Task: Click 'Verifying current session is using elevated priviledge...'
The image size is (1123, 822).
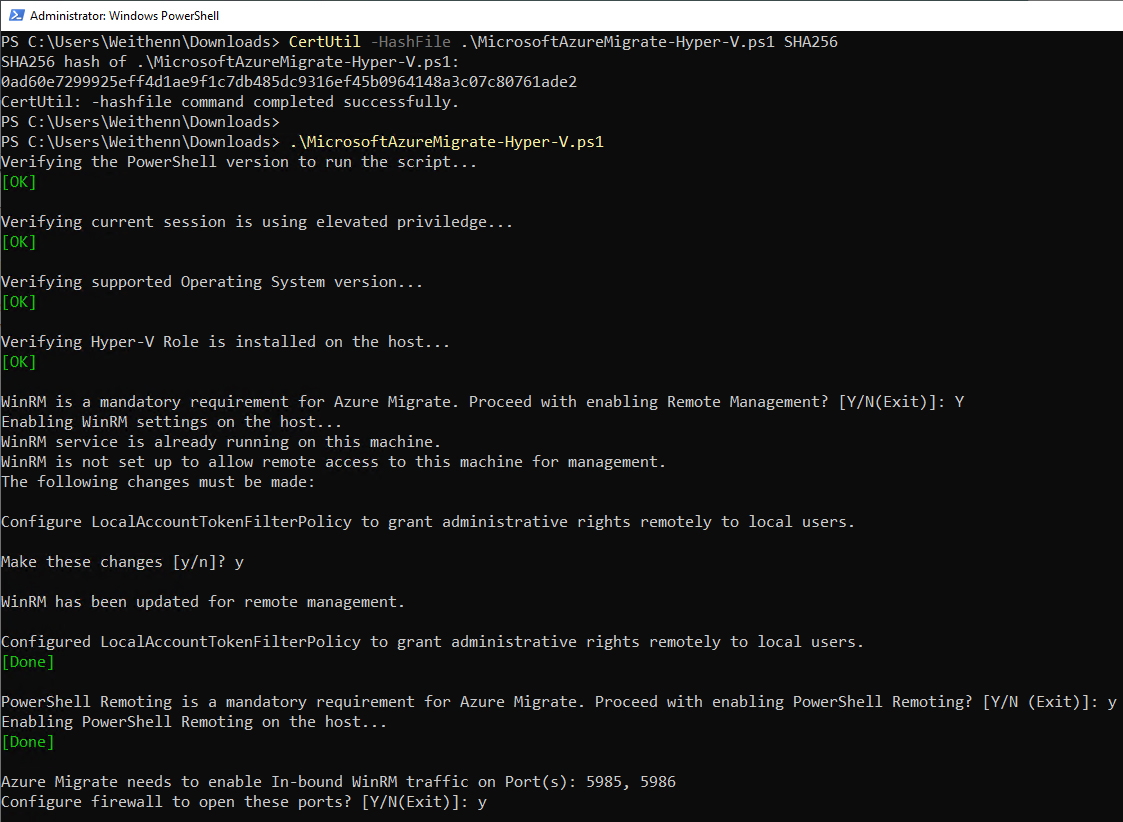Action: [257, 222]
